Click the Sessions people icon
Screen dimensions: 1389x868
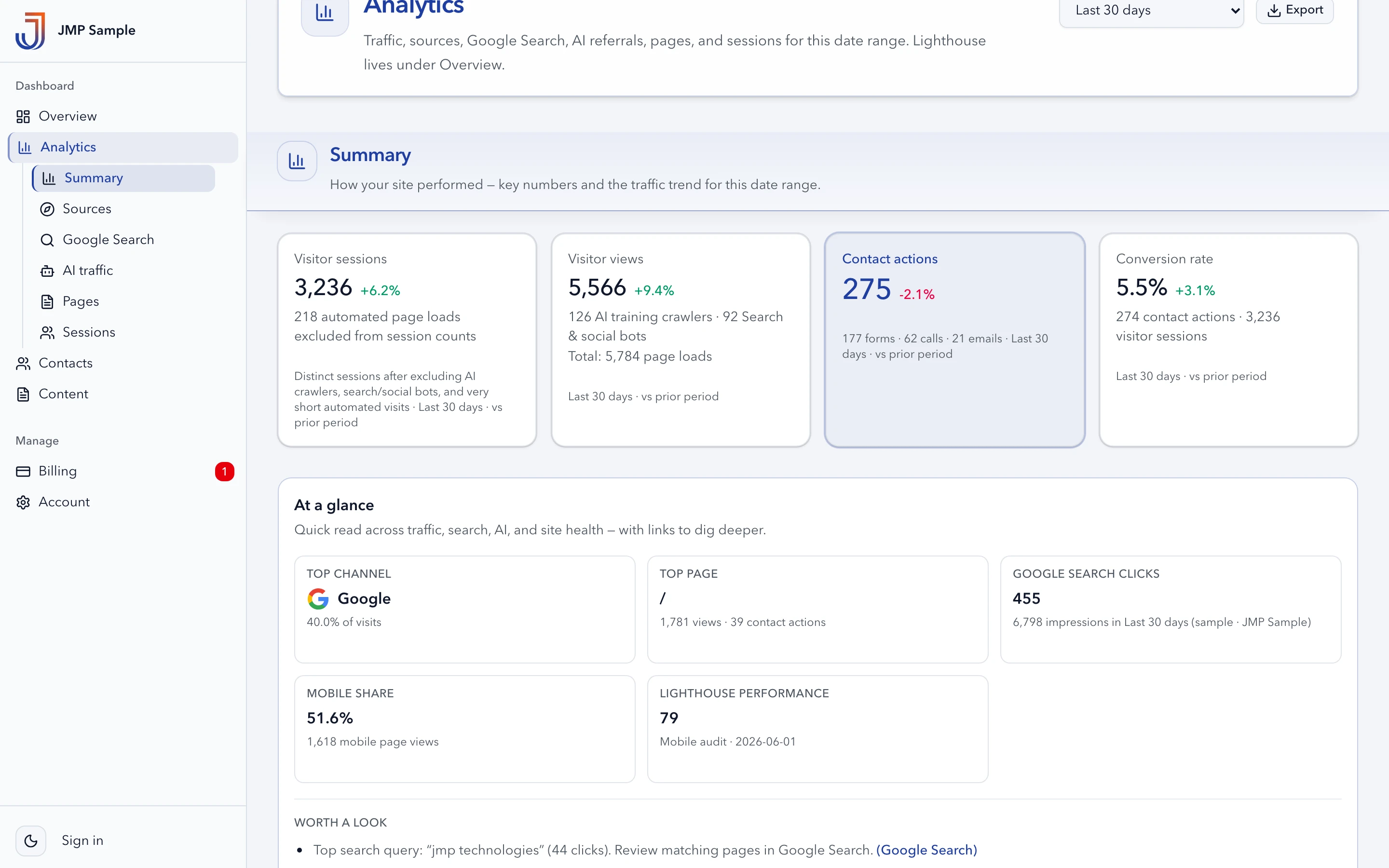(x=47, y=332)
